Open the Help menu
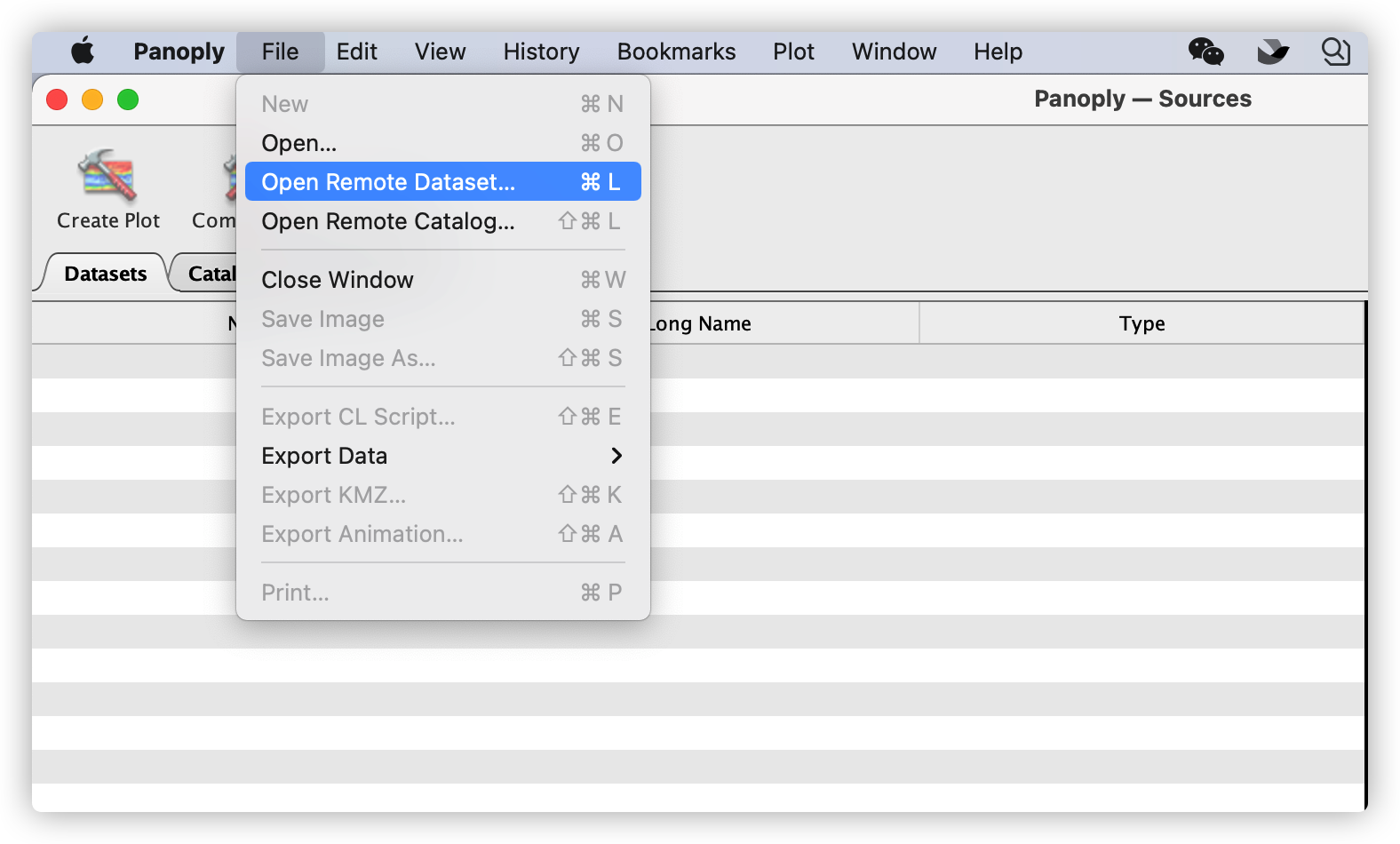This screenshot has width=1400, height=844. click(x=998, y=52)
